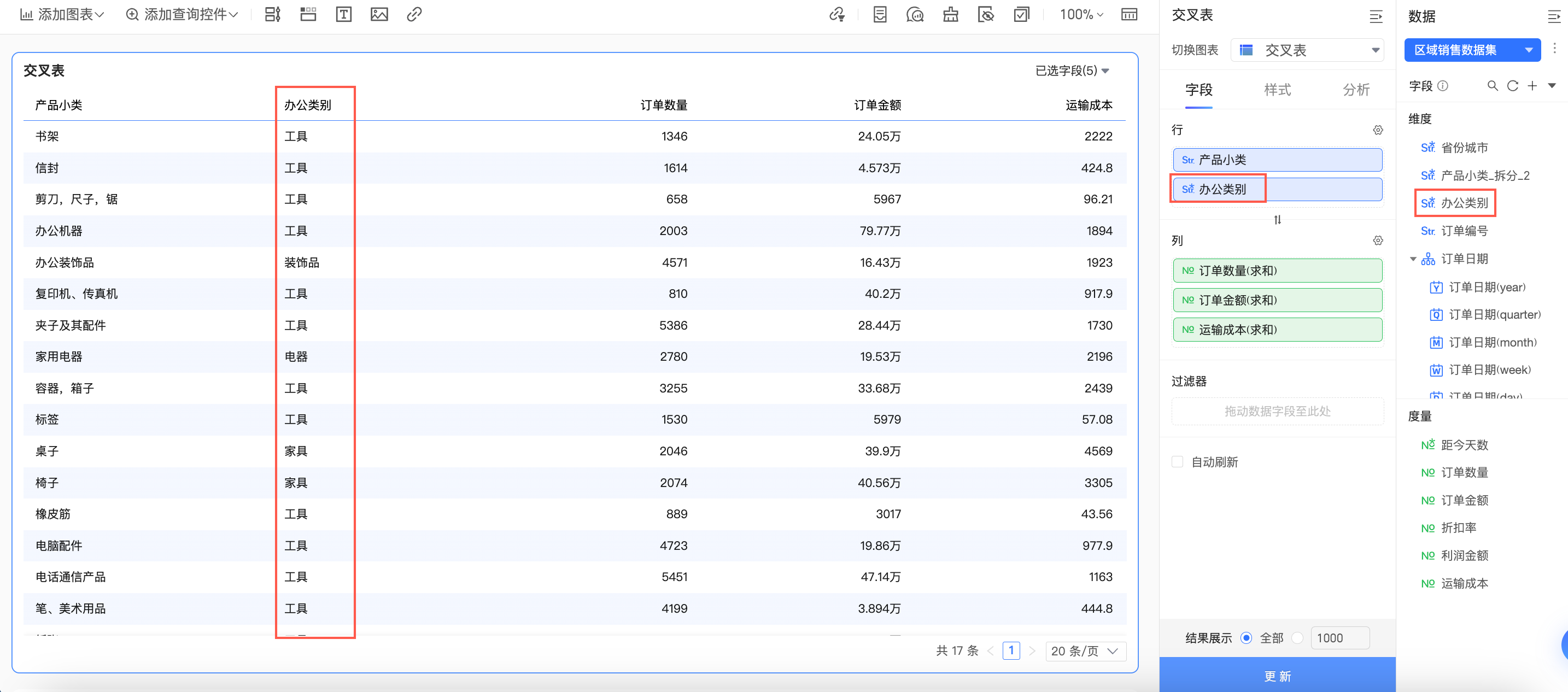The width and height of the screenshot is (1568, 692).
Task: Click the field search magnifier icon
Action: tap(1492, 86)
